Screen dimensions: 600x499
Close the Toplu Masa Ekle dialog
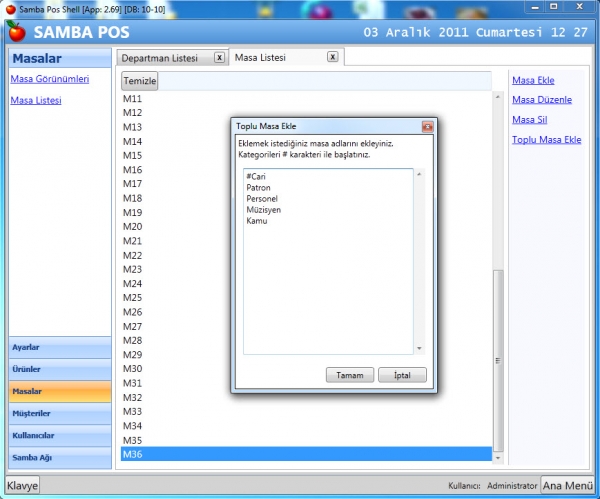click(427, 126)
